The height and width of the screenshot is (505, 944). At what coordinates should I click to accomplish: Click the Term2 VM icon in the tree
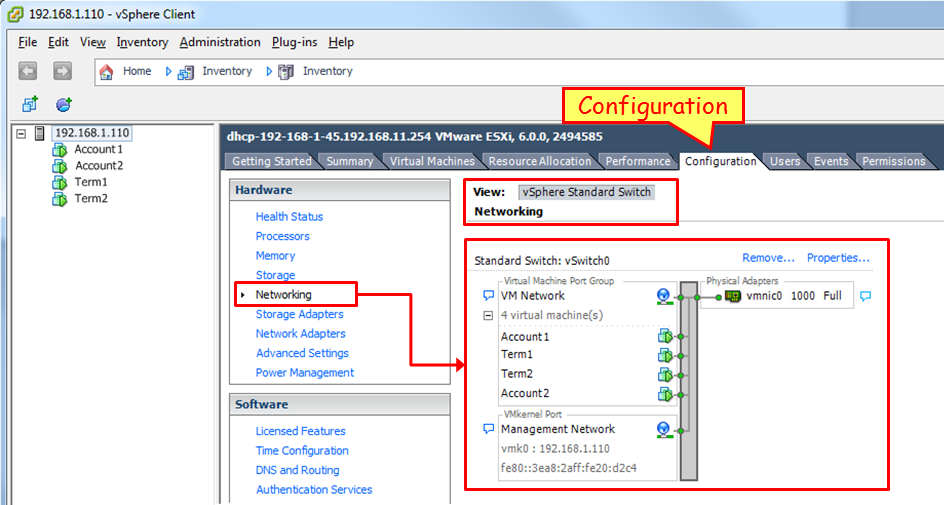tap(60, 199)
